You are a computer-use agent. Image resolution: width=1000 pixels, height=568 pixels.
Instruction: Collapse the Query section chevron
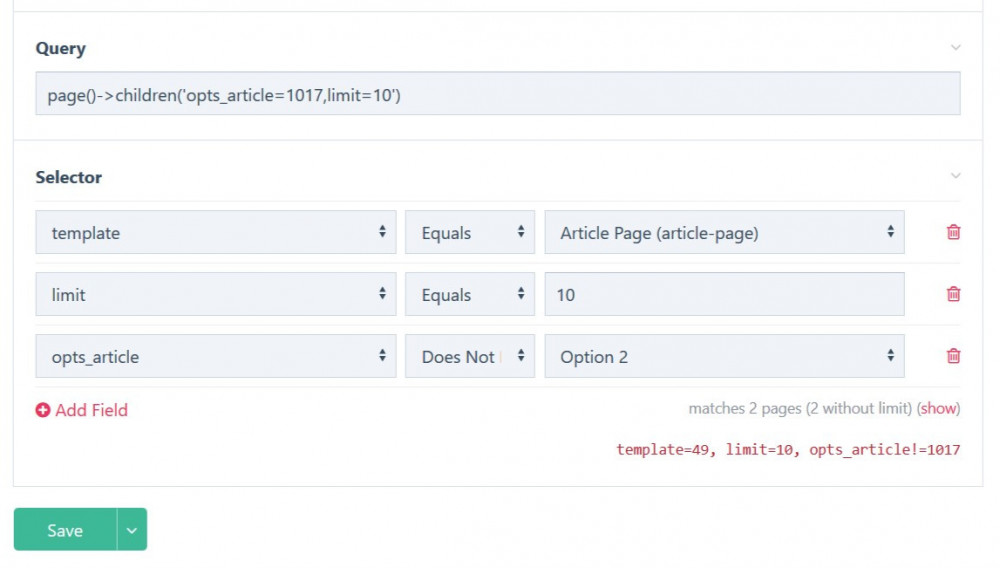[955, 48]
